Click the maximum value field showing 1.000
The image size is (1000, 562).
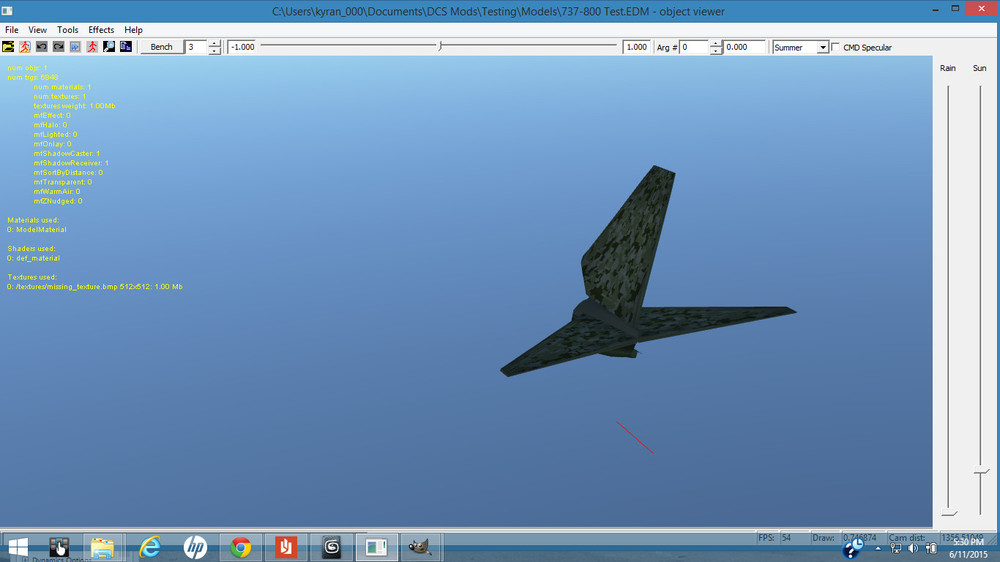click(x=636, y=47)
